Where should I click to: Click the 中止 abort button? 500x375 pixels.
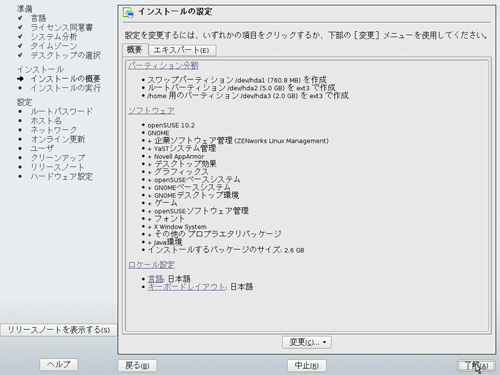(307, 365)
